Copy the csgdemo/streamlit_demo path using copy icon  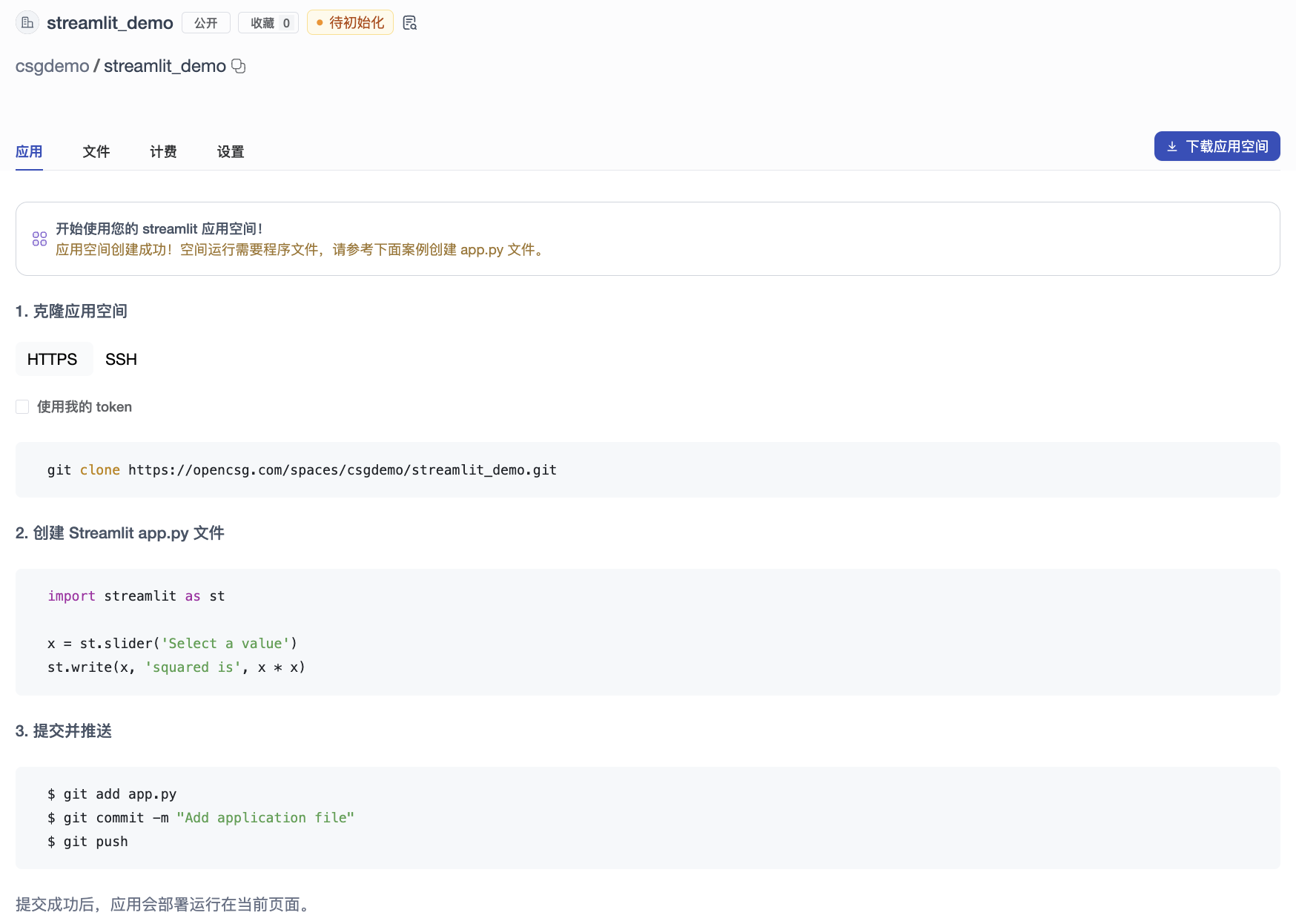(x=239, y=66)
